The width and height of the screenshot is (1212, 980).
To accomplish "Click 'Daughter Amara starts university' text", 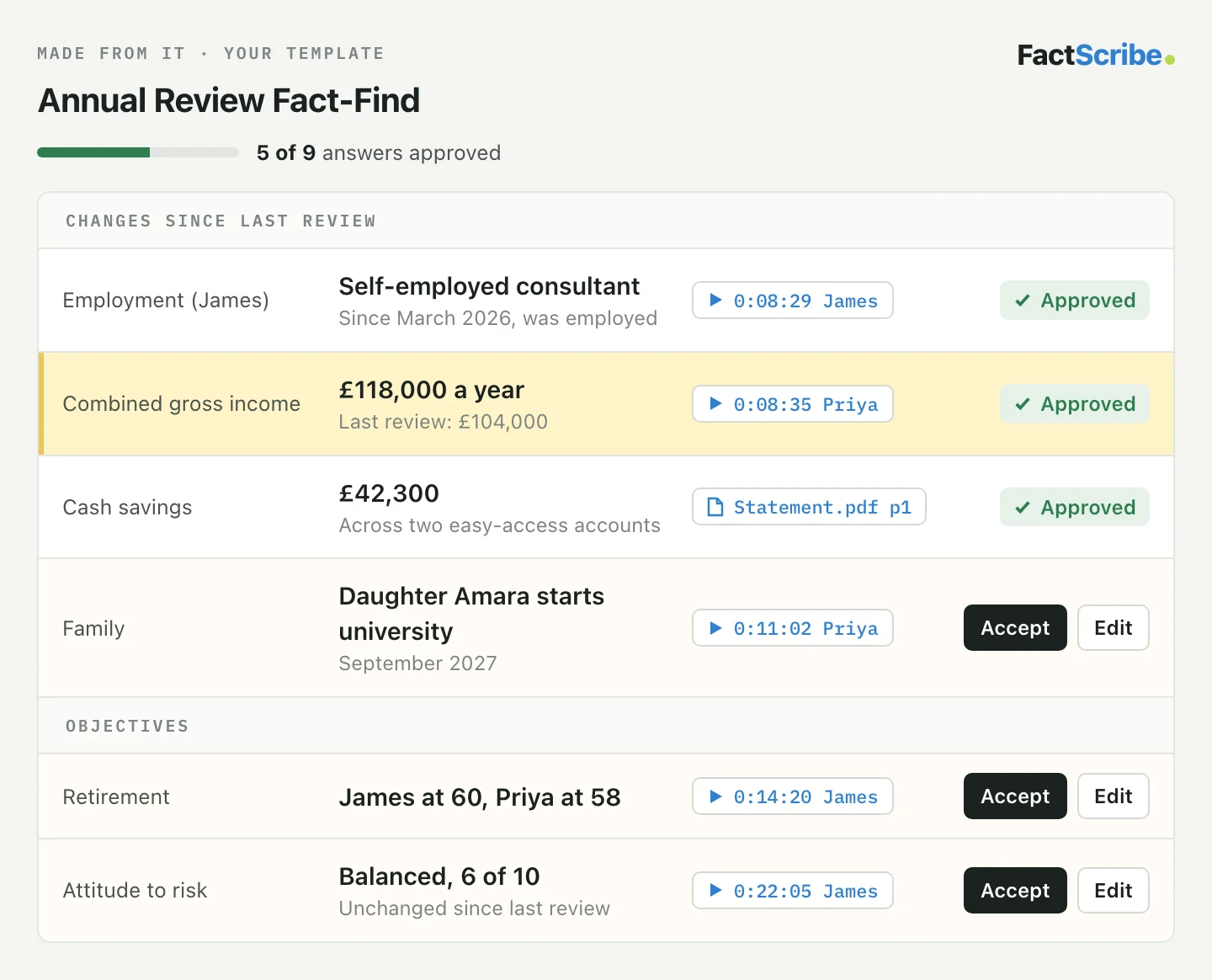I will (x=471, y=614).
